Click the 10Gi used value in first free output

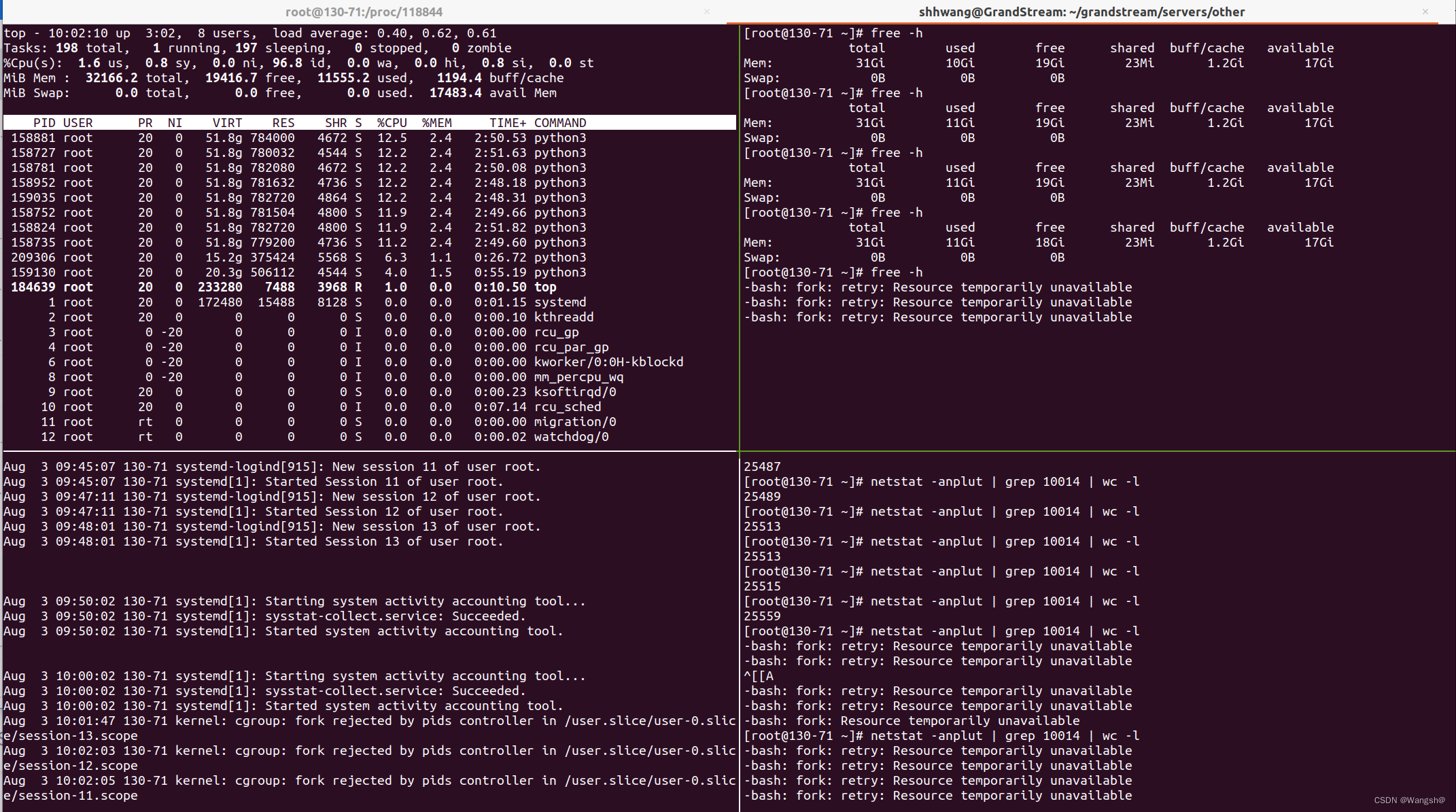pyautogui.click(x=960, y=63)
